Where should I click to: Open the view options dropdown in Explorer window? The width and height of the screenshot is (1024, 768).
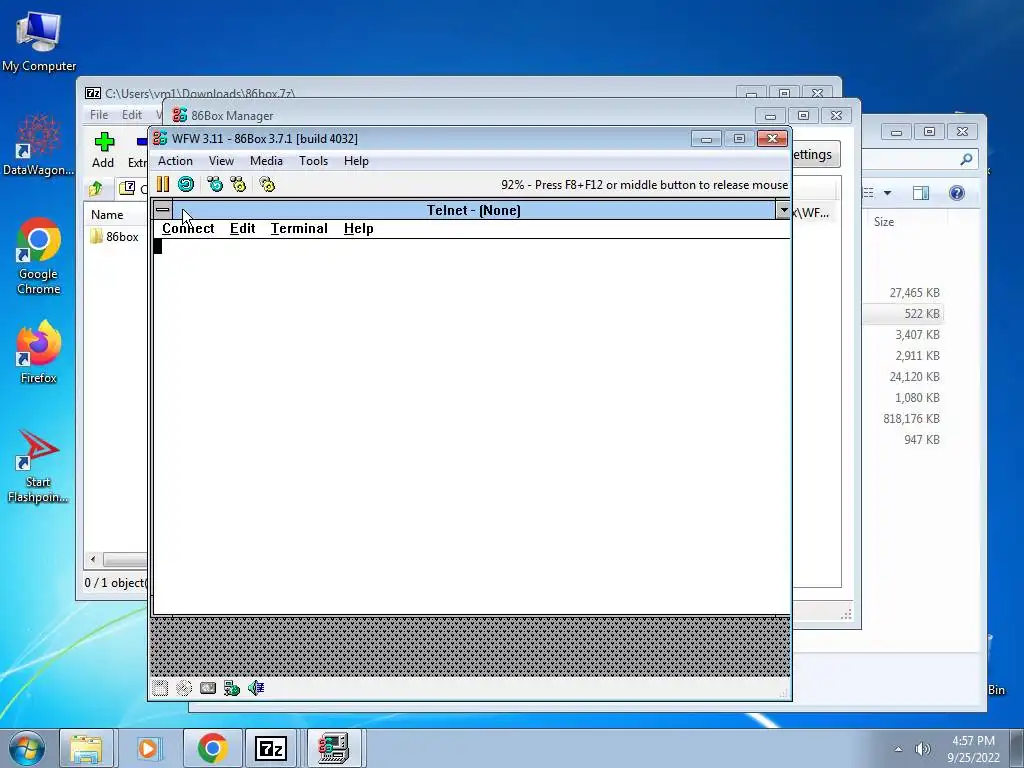point(887,193)
